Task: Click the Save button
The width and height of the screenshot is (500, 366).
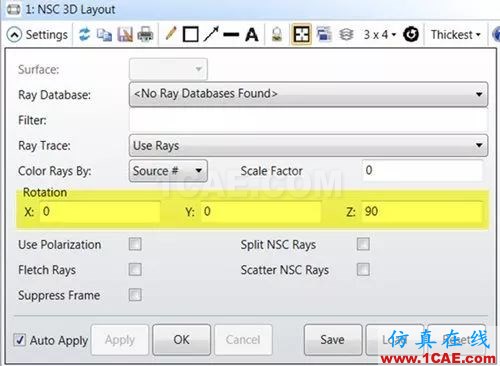Action: (333, 340)
